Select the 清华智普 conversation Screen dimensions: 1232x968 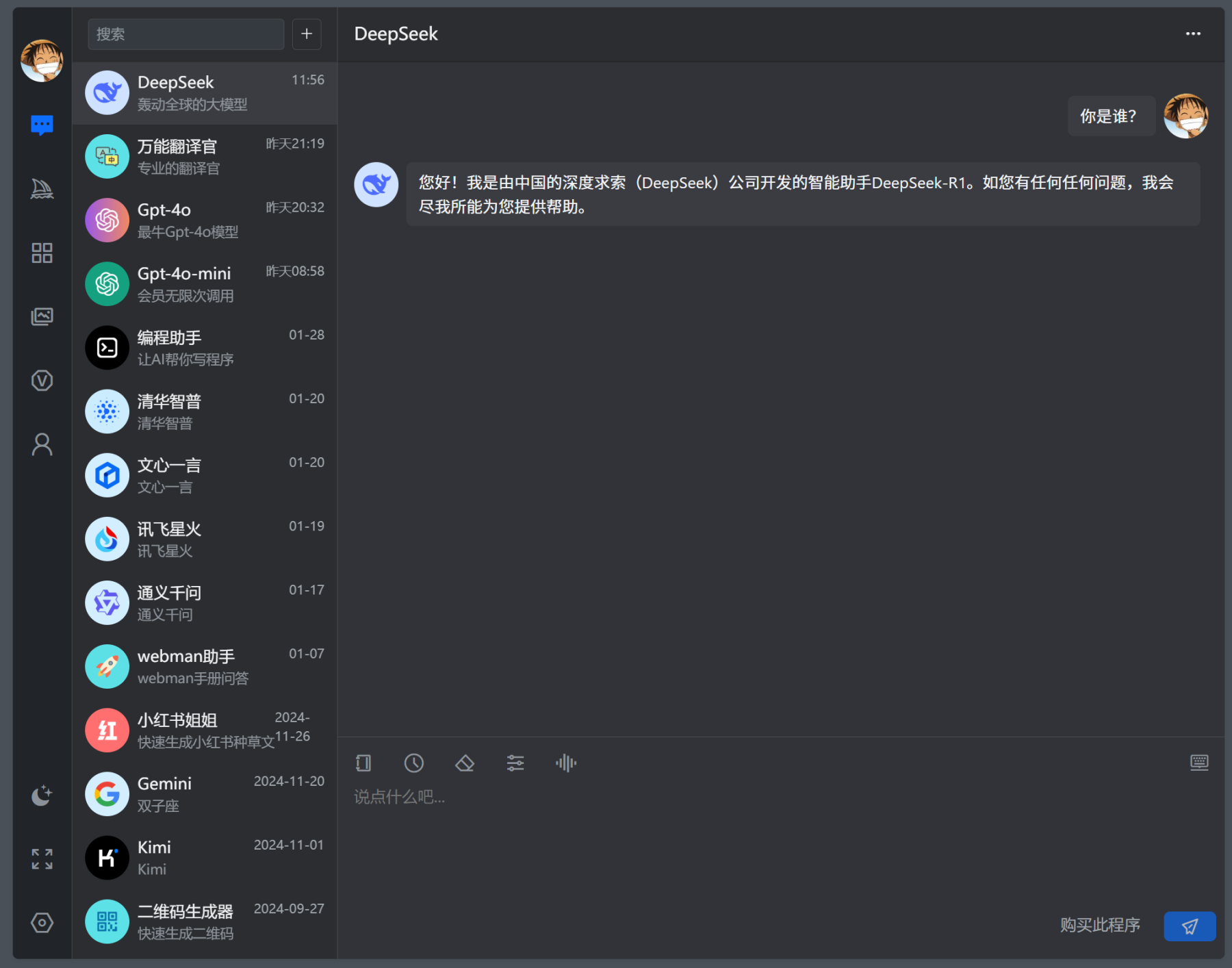[x=205, y=411]
